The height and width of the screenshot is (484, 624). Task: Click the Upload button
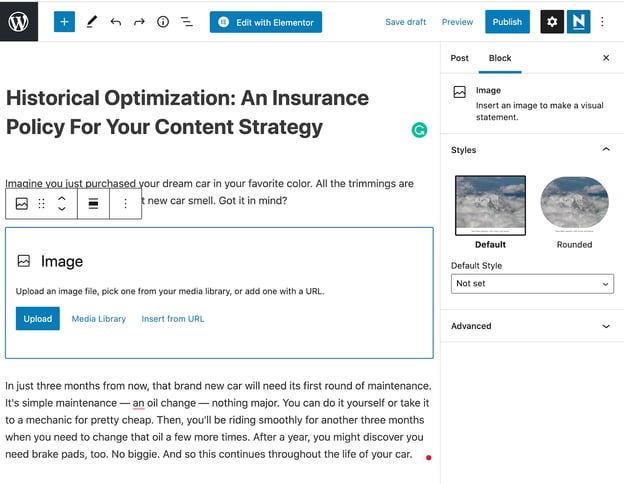click(37, 319)
